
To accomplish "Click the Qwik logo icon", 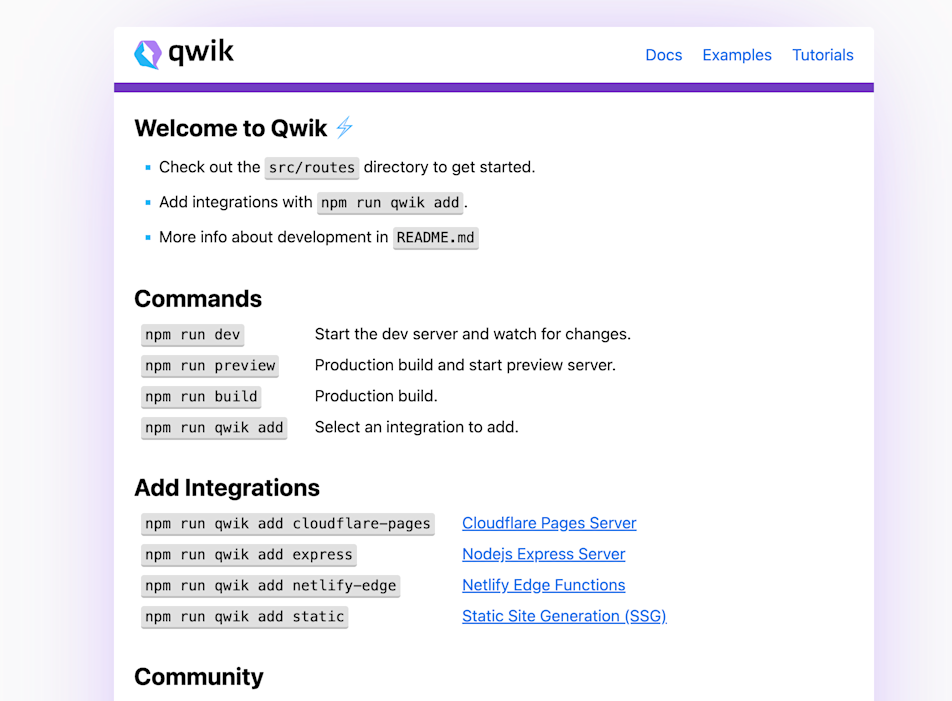I will point(148,53).
